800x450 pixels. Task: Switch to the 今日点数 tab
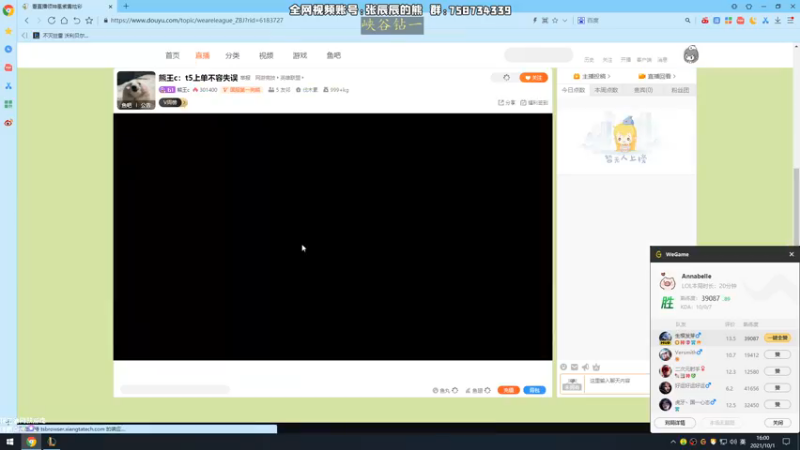[x=573, y=90]
